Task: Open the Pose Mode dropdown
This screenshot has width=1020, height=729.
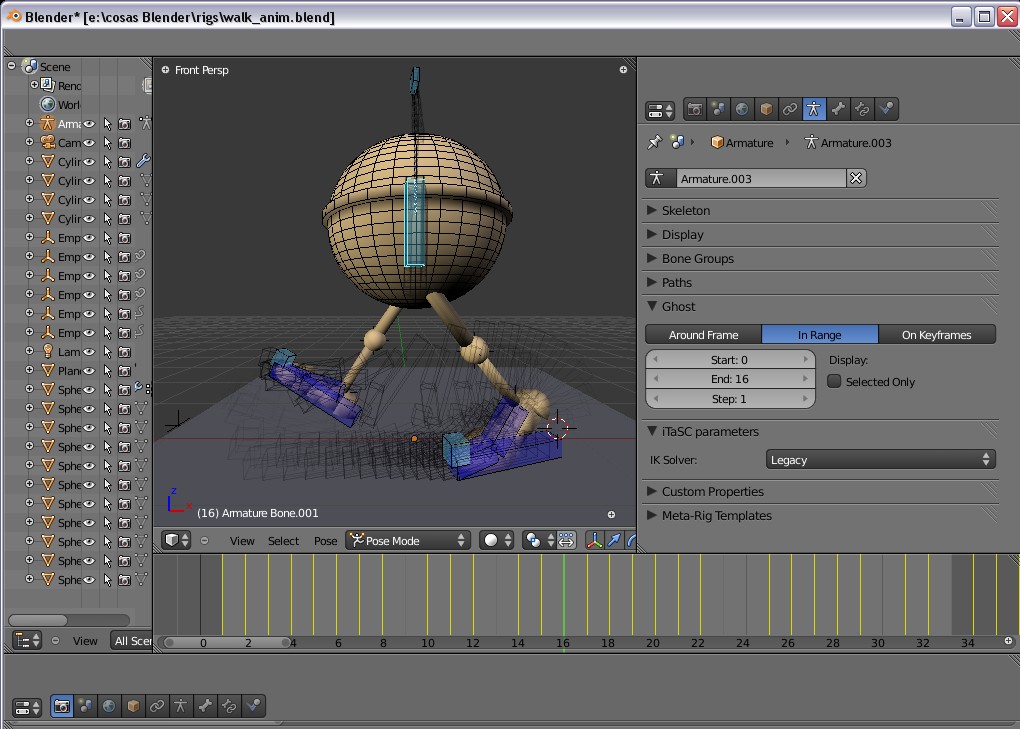Action: (x=408, y=540)
